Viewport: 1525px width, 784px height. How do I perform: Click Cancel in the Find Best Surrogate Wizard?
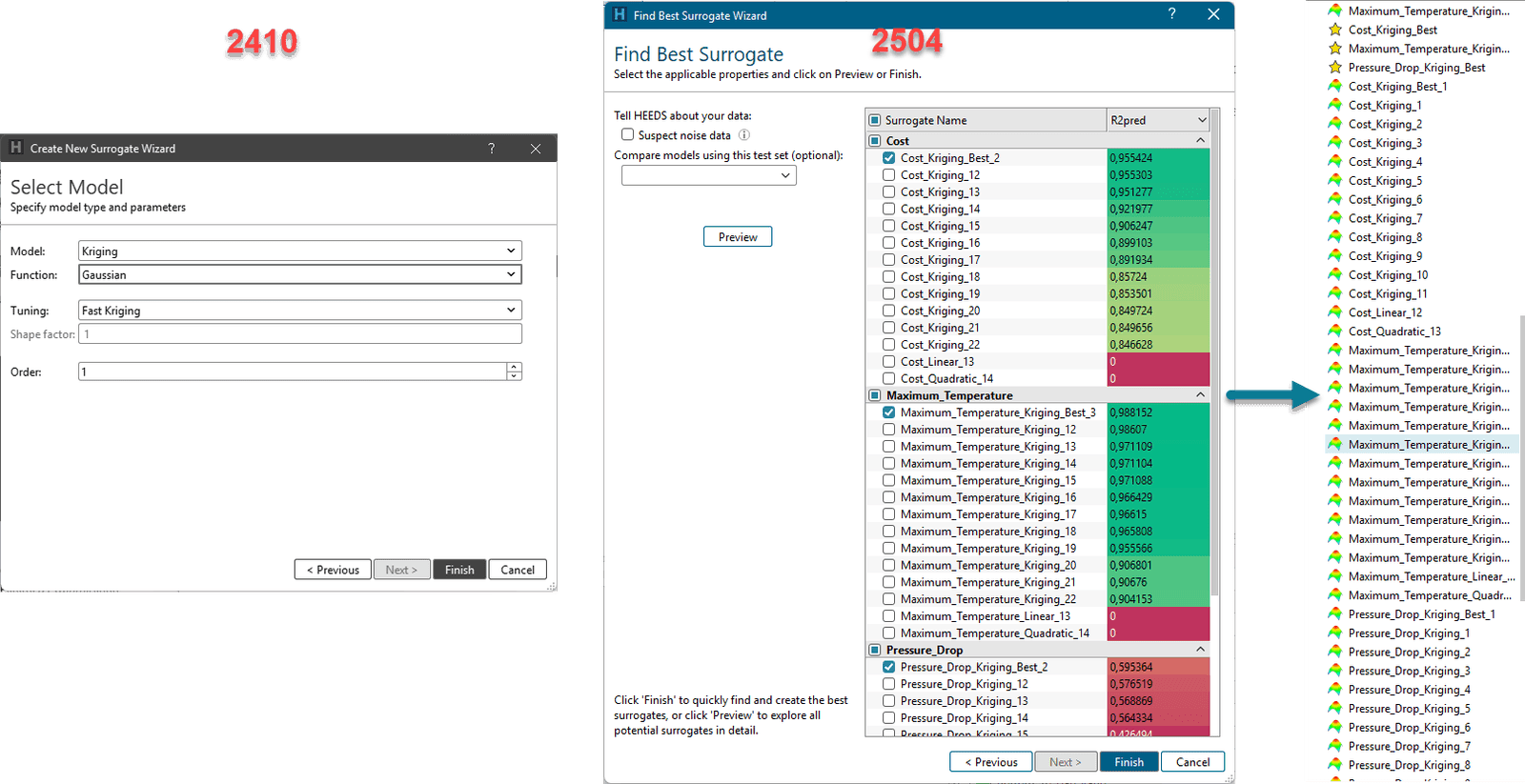pyautogui.click(x=1192, y=762)
